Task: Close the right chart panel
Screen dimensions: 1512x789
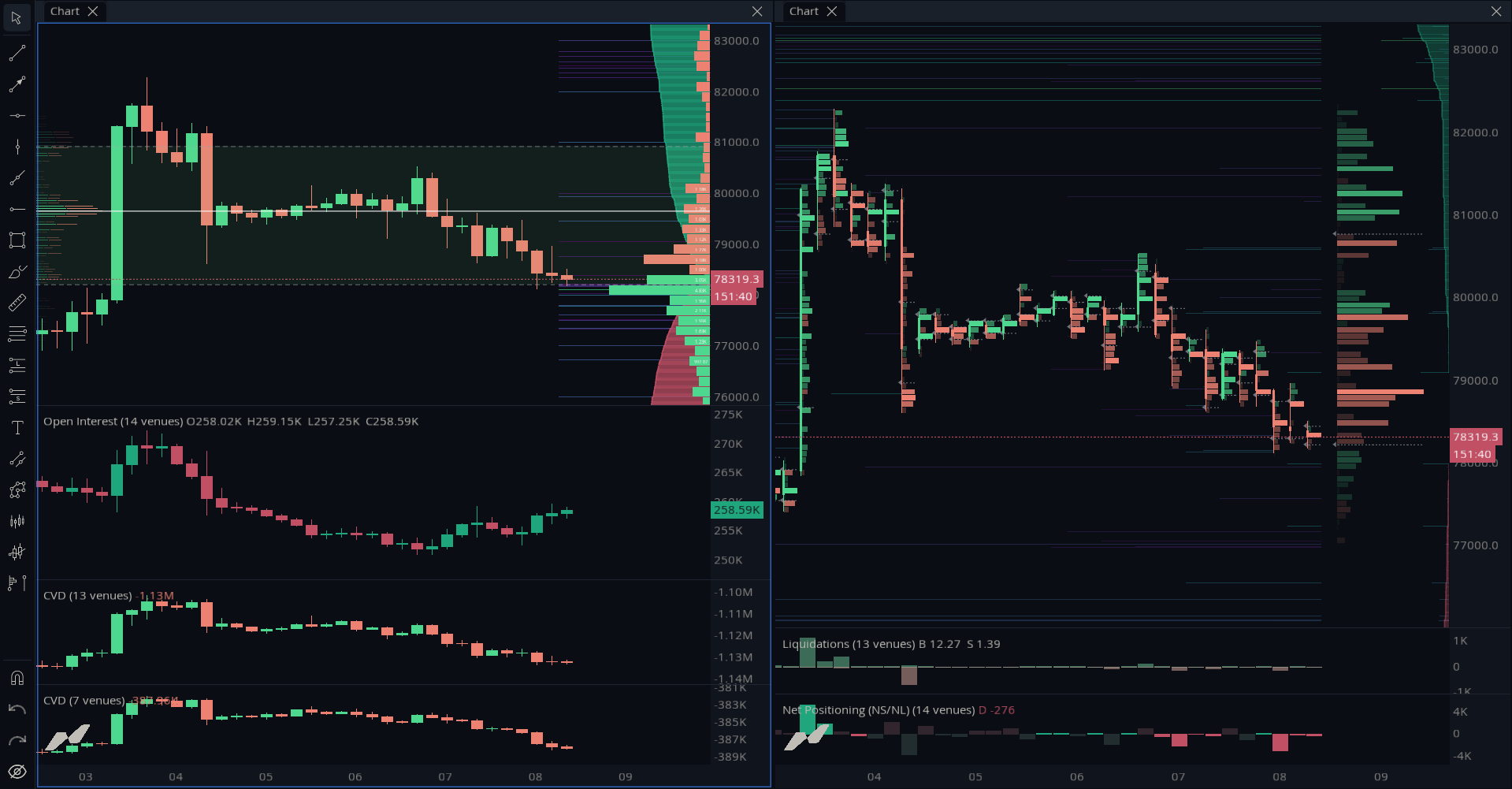Action: pyautogui.click(x=1496, y=11)
